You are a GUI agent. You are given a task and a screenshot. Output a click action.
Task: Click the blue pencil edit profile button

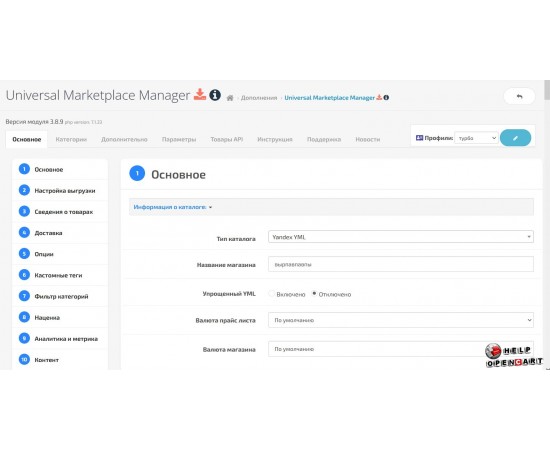point(515,138)
